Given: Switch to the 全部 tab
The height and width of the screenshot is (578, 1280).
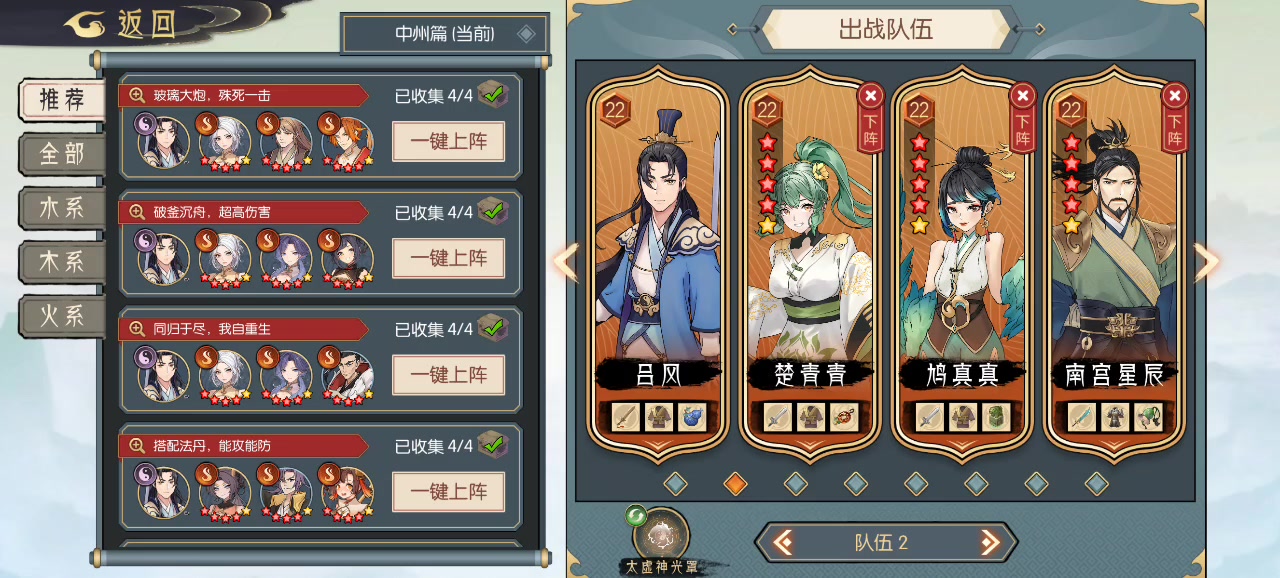Looking at the screenshot, I should point(62,154).
